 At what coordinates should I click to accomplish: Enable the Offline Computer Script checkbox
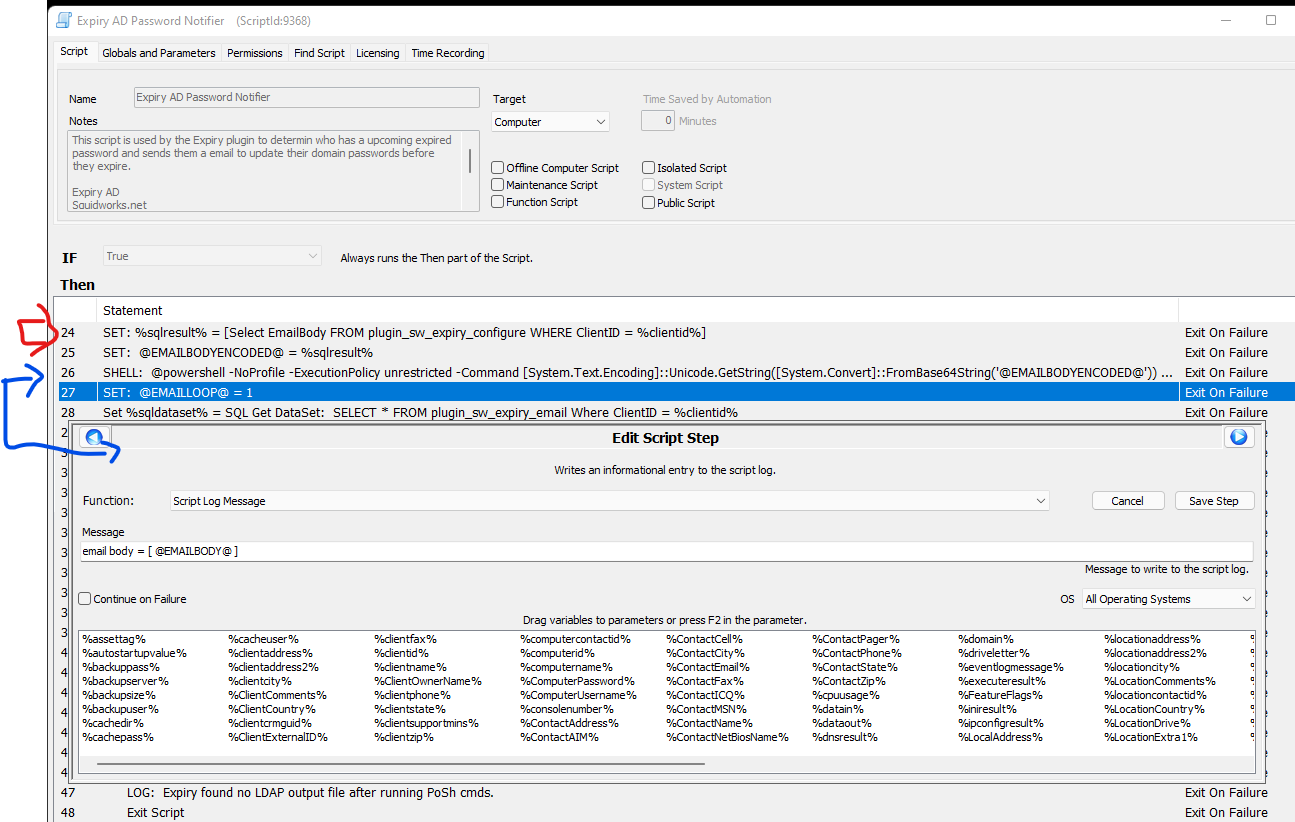(x=496, y=167)
